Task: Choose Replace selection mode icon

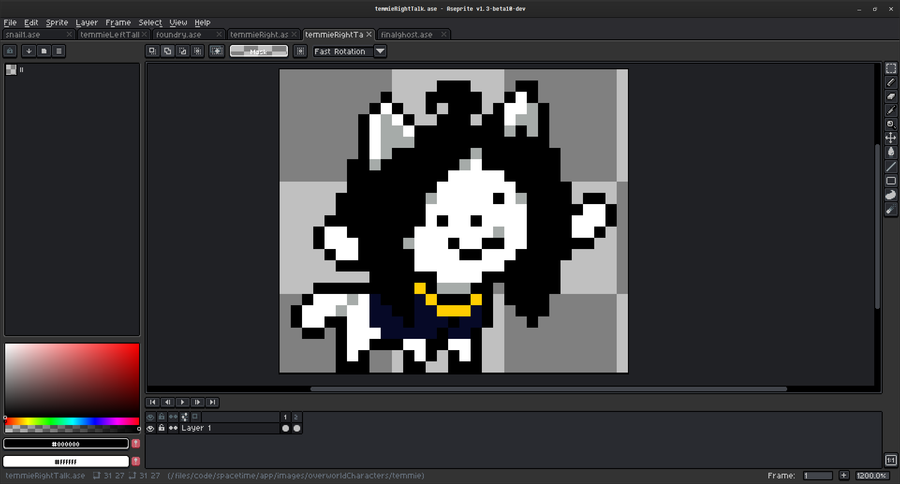Action: [152, 51]
